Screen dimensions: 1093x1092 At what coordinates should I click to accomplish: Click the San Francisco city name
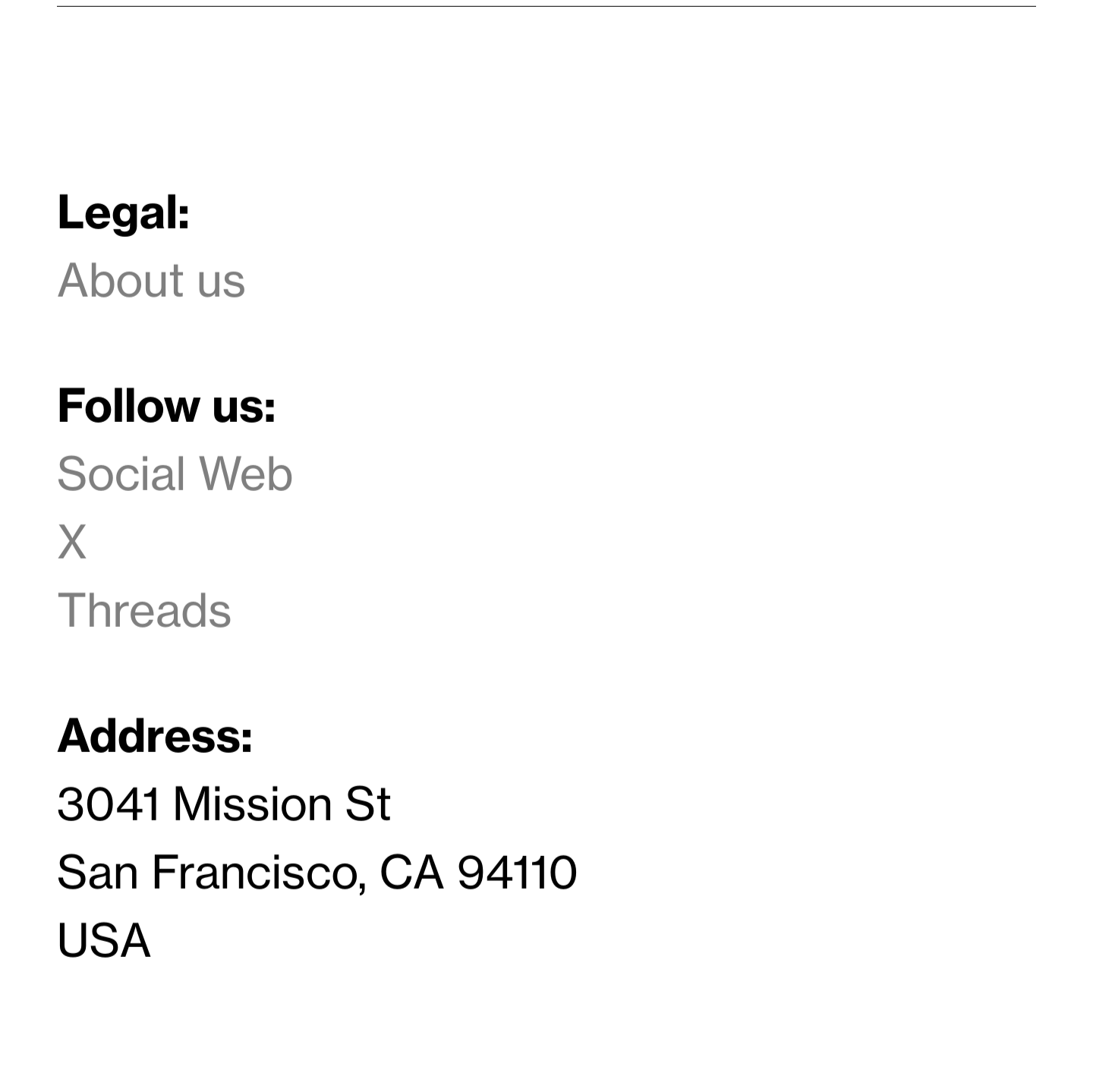(208, 873)
